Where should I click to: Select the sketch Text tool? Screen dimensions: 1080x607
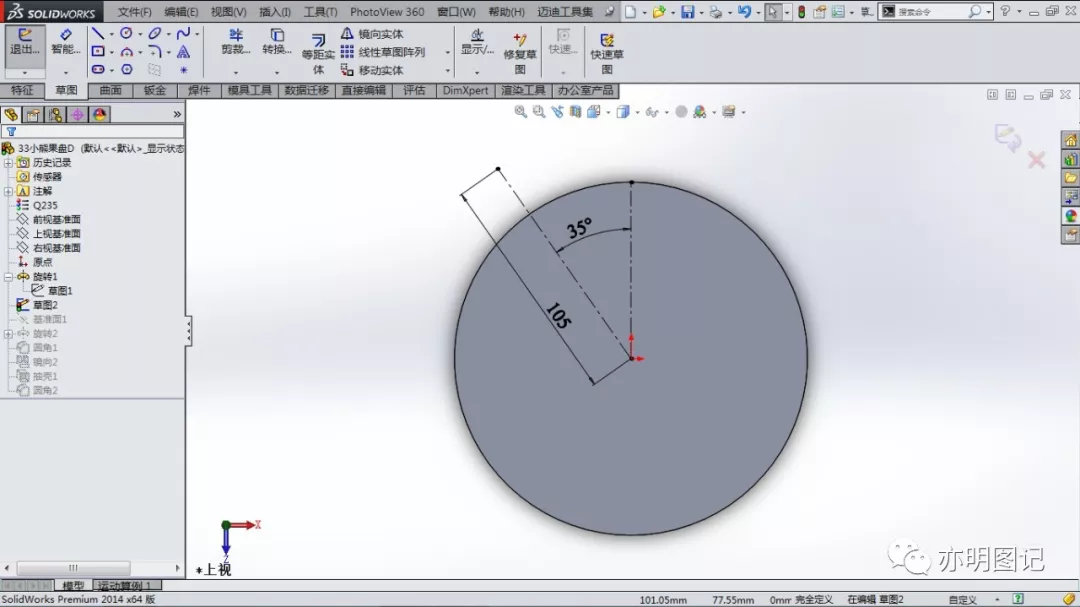(183, 52)
